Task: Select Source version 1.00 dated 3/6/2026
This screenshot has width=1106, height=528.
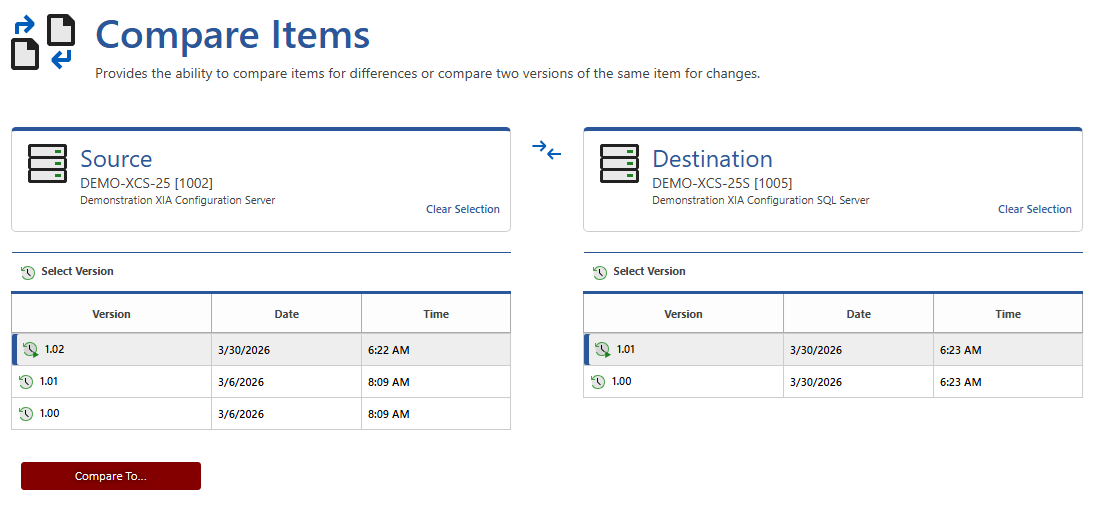Action: [x=260, y=414]
